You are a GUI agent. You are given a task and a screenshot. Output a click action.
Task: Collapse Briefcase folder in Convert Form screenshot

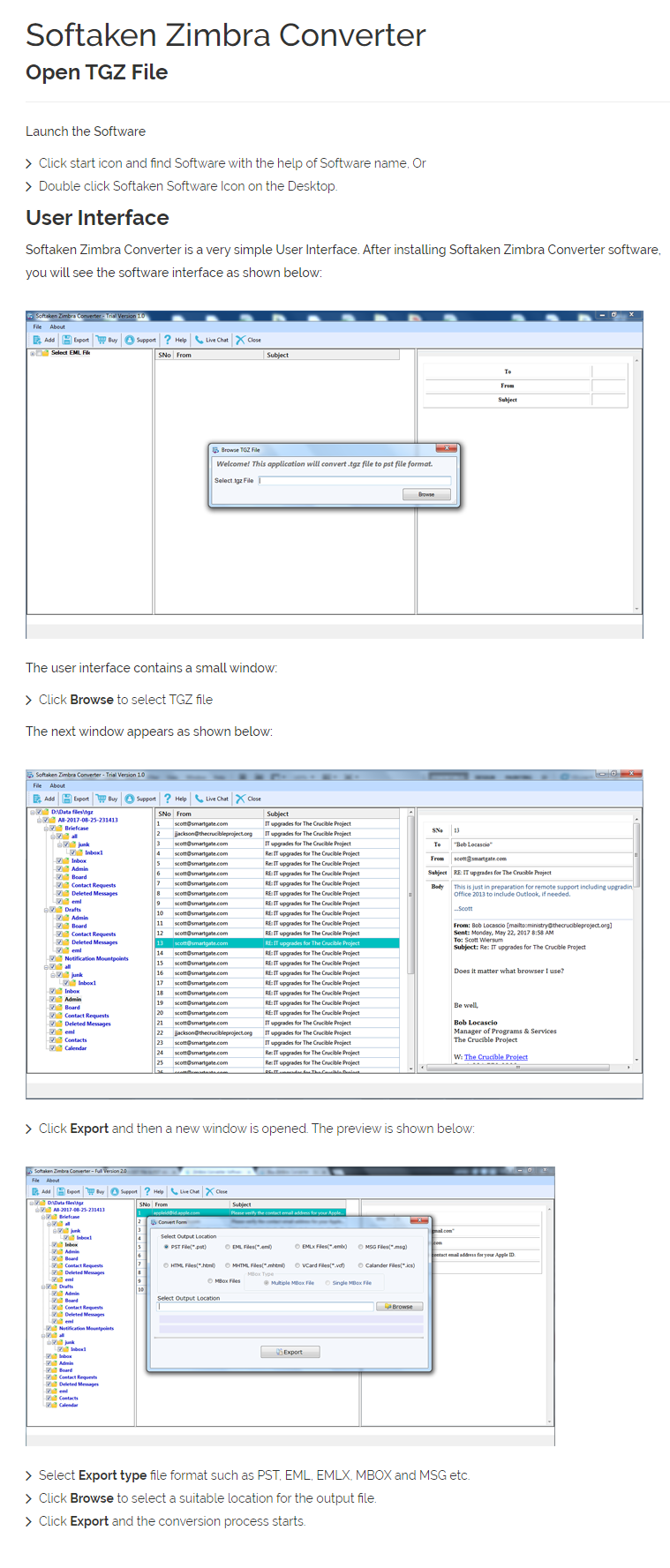pos(43,1217)
